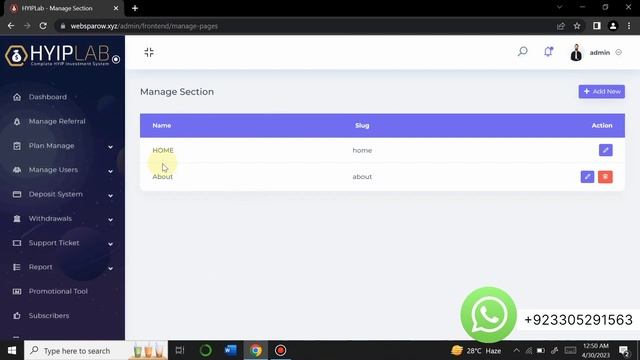Expand the Report chevron
This screenshot has width=640, height=360.
click(x=110, y=268)
